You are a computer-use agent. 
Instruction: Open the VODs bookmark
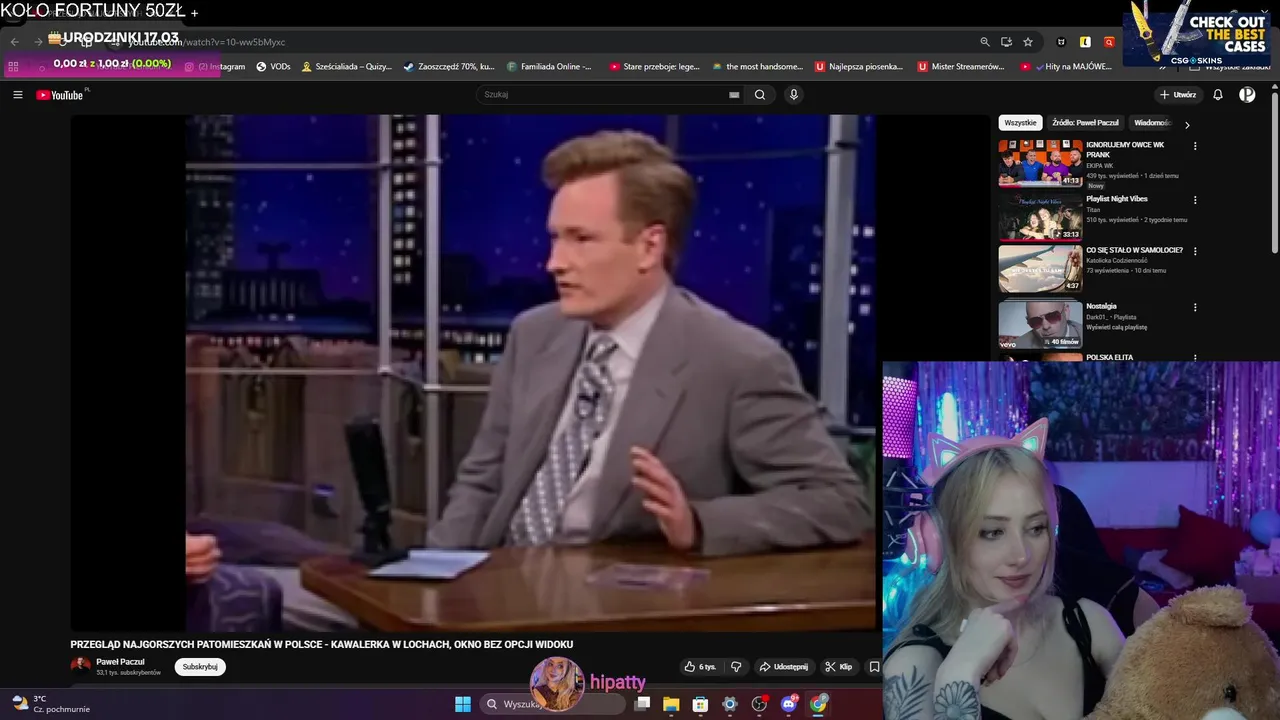pyautogui.click(x=273, y=67)
